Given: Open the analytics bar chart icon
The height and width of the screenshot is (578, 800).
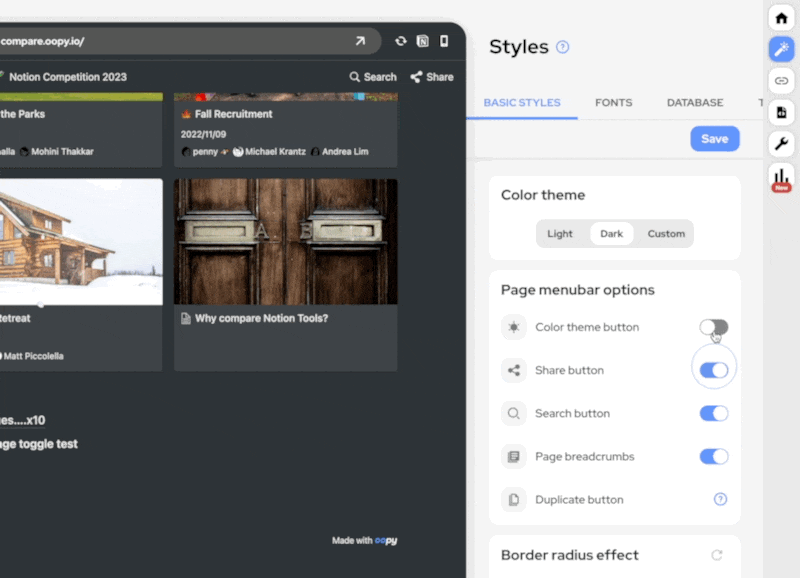Looking at the screenshot, I should click(x=781, y=177).
